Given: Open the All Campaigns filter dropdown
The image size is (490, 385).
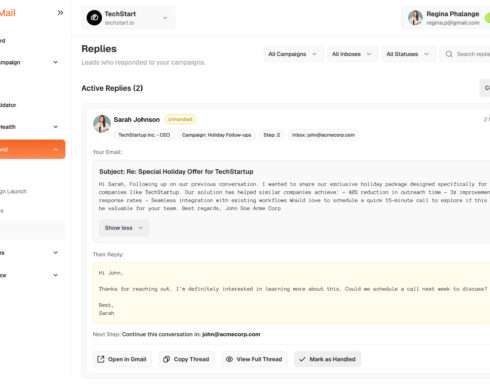Looking at the screenshot, I should pyautogui.click(x=293, y=54).
